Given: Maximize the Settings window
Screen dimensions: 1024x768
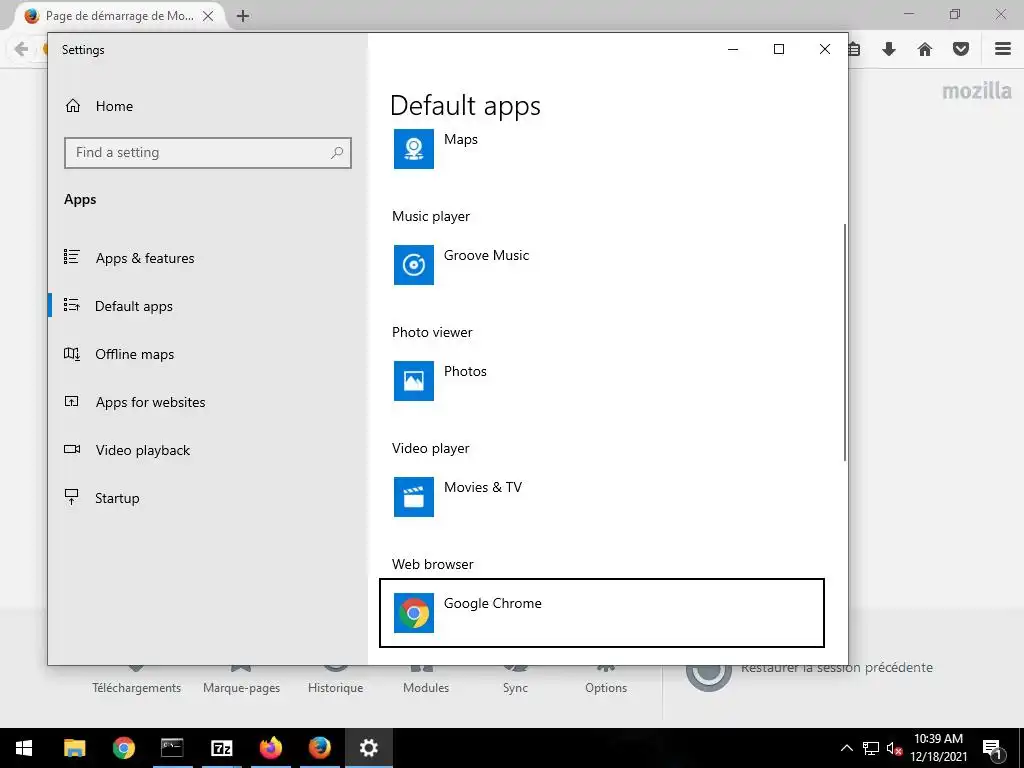Looking at the screenshot, I should (778, 49).
